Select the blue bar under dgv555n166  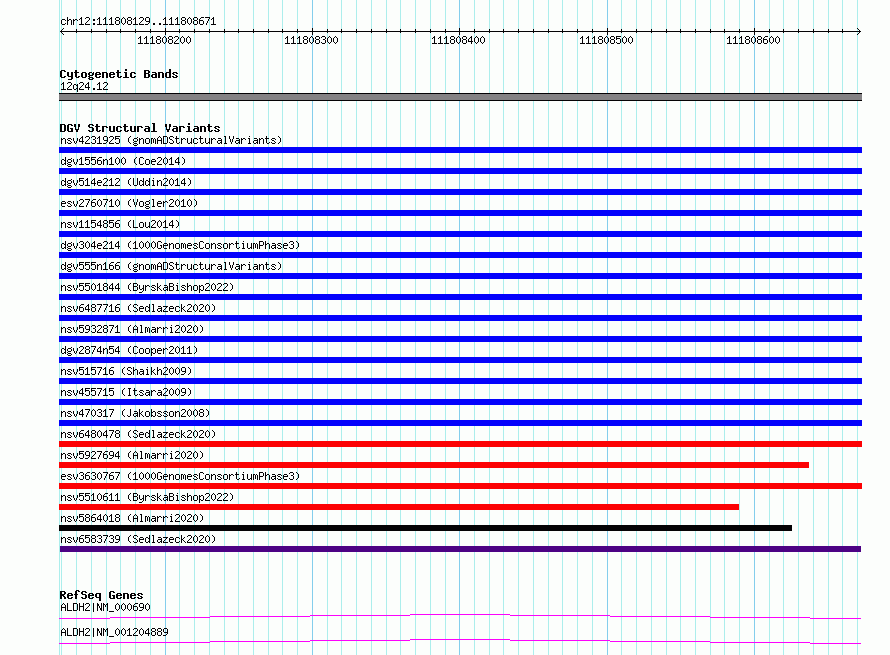pos(460,276)
